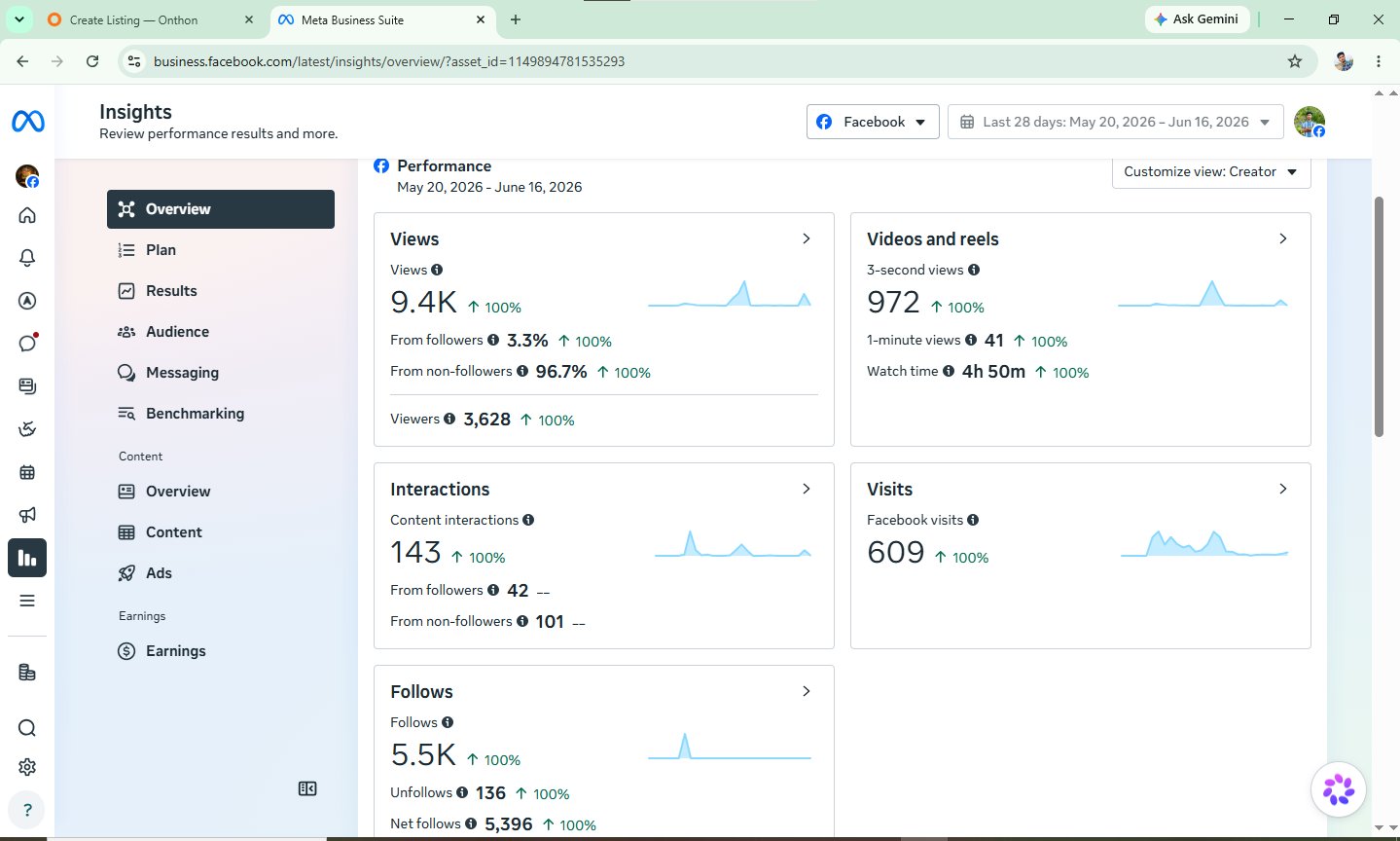Click info icon beside Facebook visits

coord(973,520)
